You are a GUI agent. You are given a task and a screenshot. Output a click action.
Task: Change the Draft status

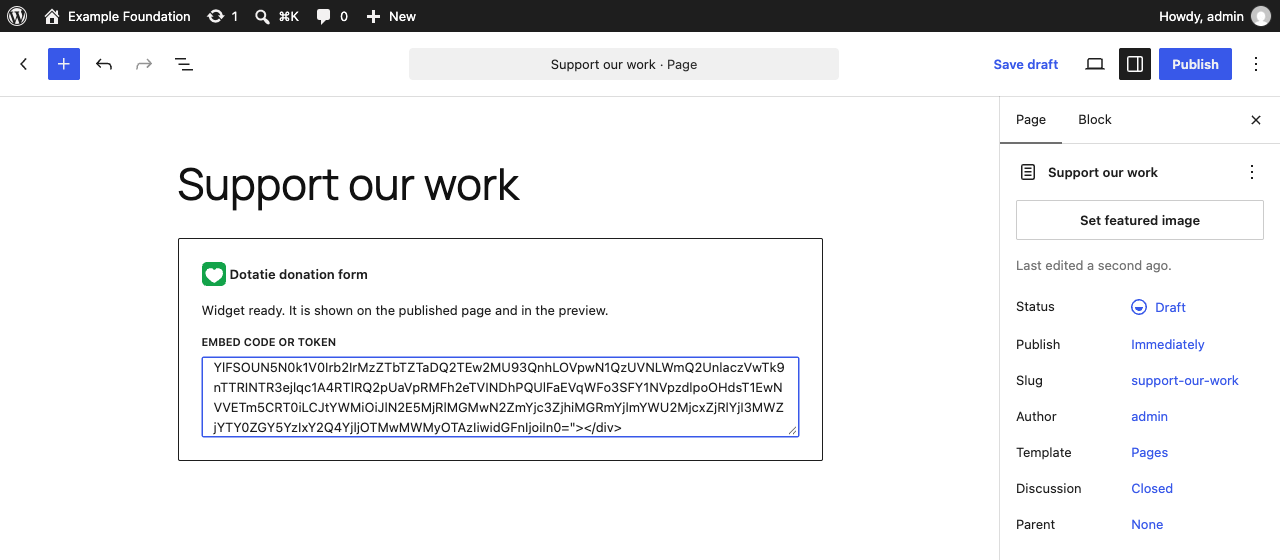[x=1159, y=307]
